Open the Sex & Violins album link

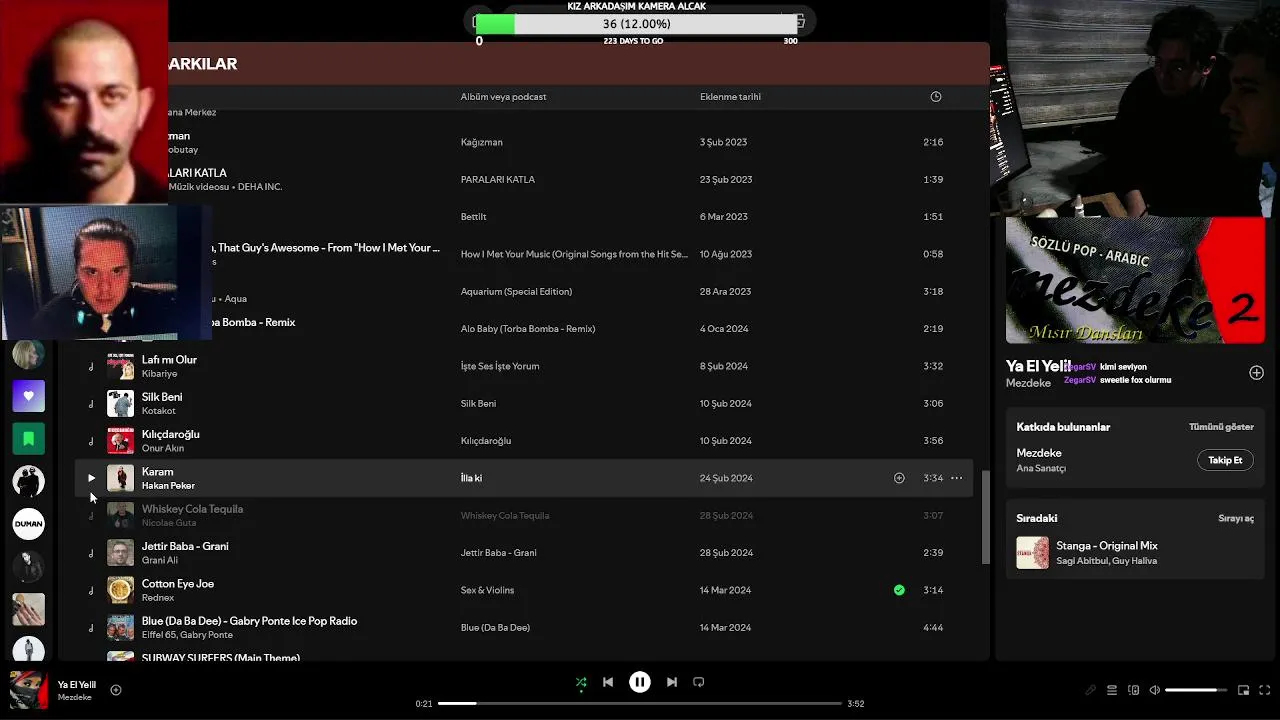click(487, 590)
